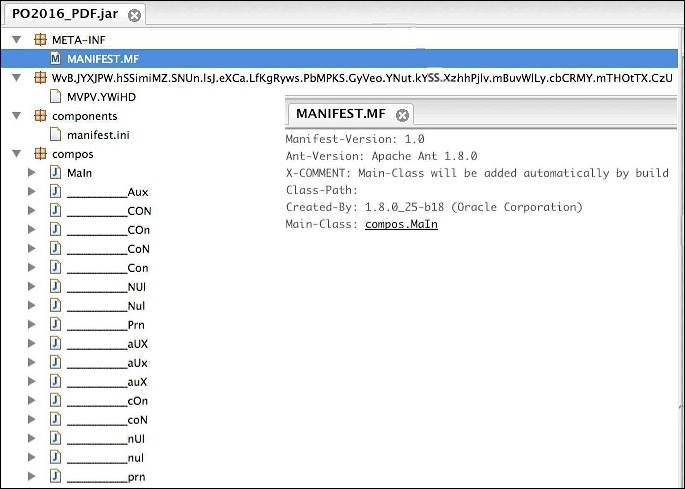Expand the class ending in NUl
Viewport: 685px width, 489px height.
point(31,287)
